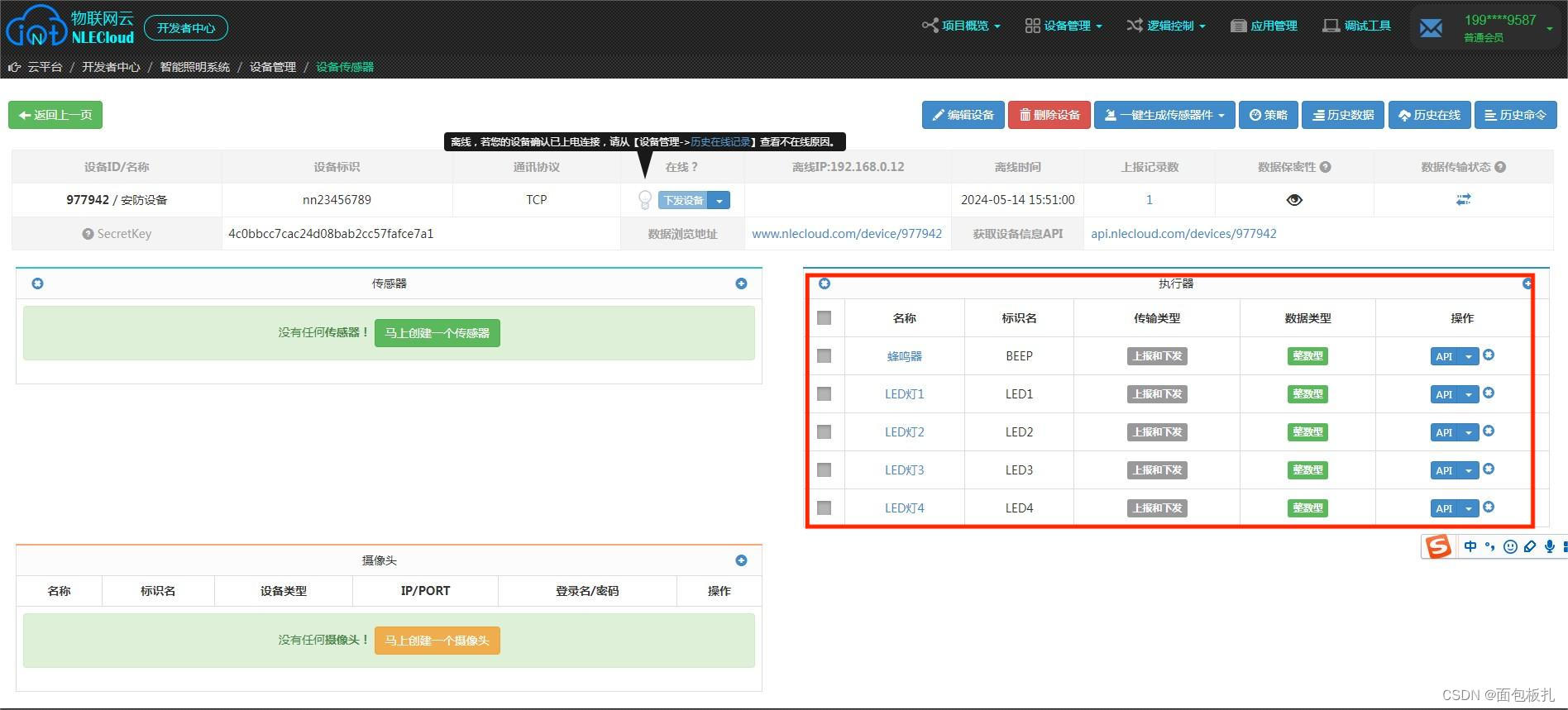Open the 蜂鸣器 actuator name link
1568x710 pixels.
pyautogui.click(x=904, y=356)
